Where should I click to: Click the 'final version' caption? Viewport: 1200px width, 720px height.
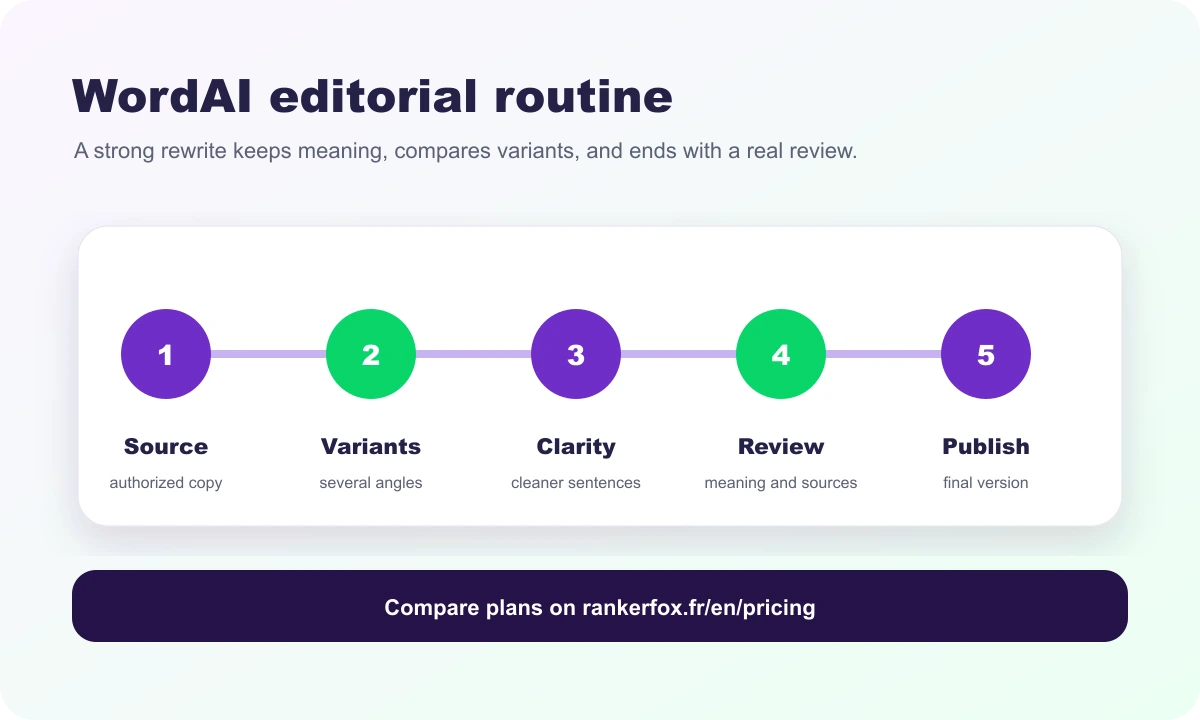986,483
